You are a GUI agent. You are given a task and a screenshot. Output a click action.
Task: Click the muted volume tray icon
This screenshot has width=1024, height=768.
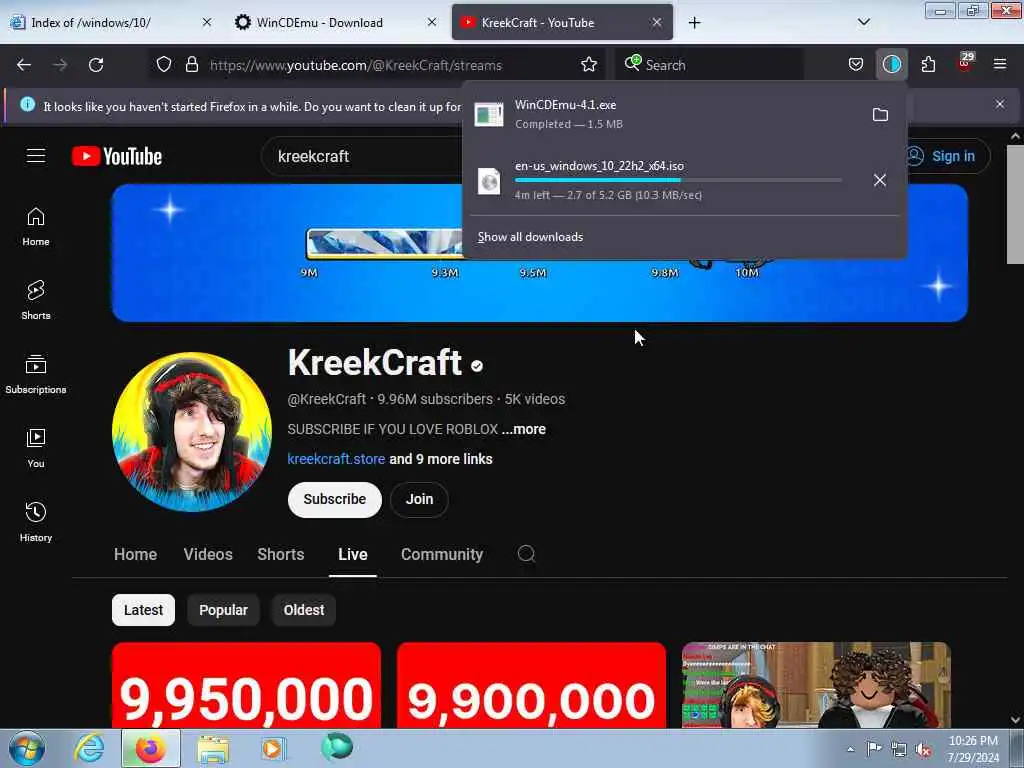point(923,749)
